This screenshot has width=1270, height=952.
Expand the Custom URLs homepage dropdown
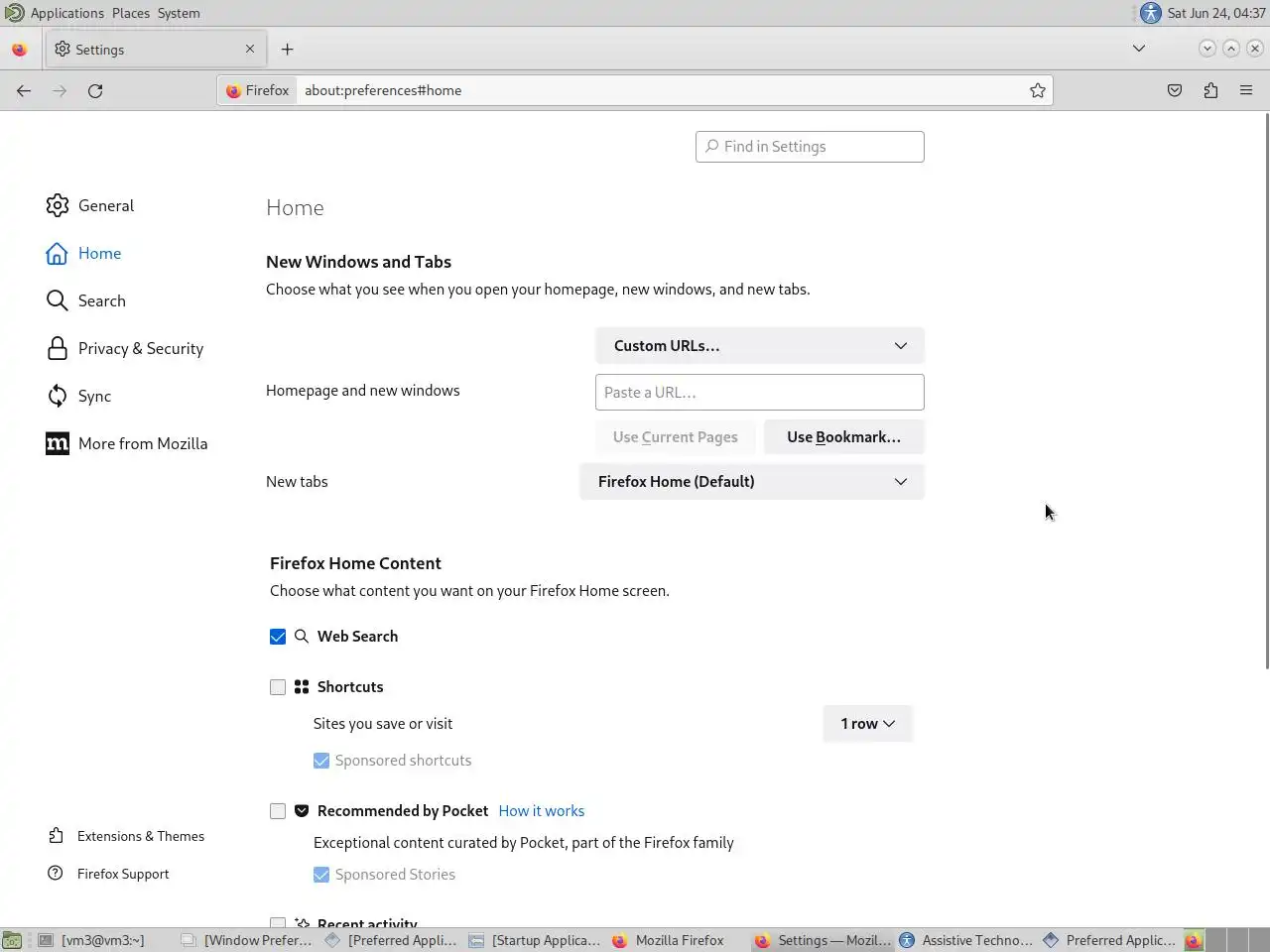760,345
